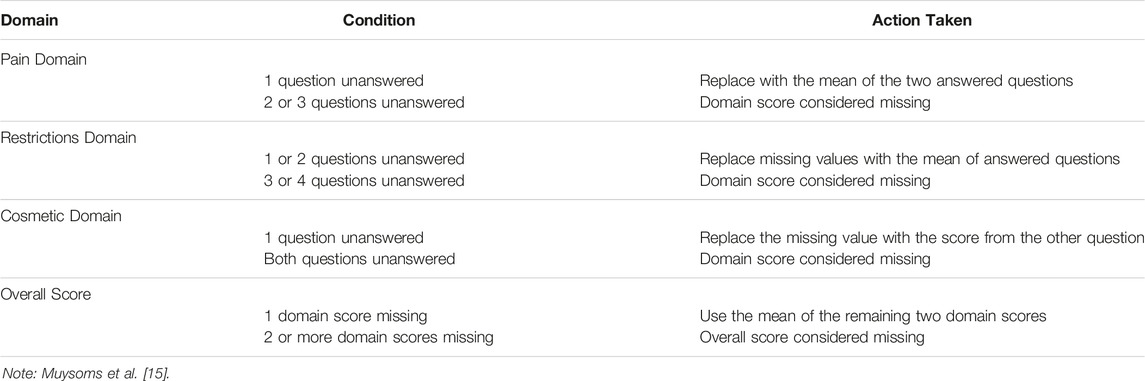Image resolution: width=1145 pixels, height=381 pixels.
Task: Click the 'Both questions unanswered' cell
Action: 359,259
